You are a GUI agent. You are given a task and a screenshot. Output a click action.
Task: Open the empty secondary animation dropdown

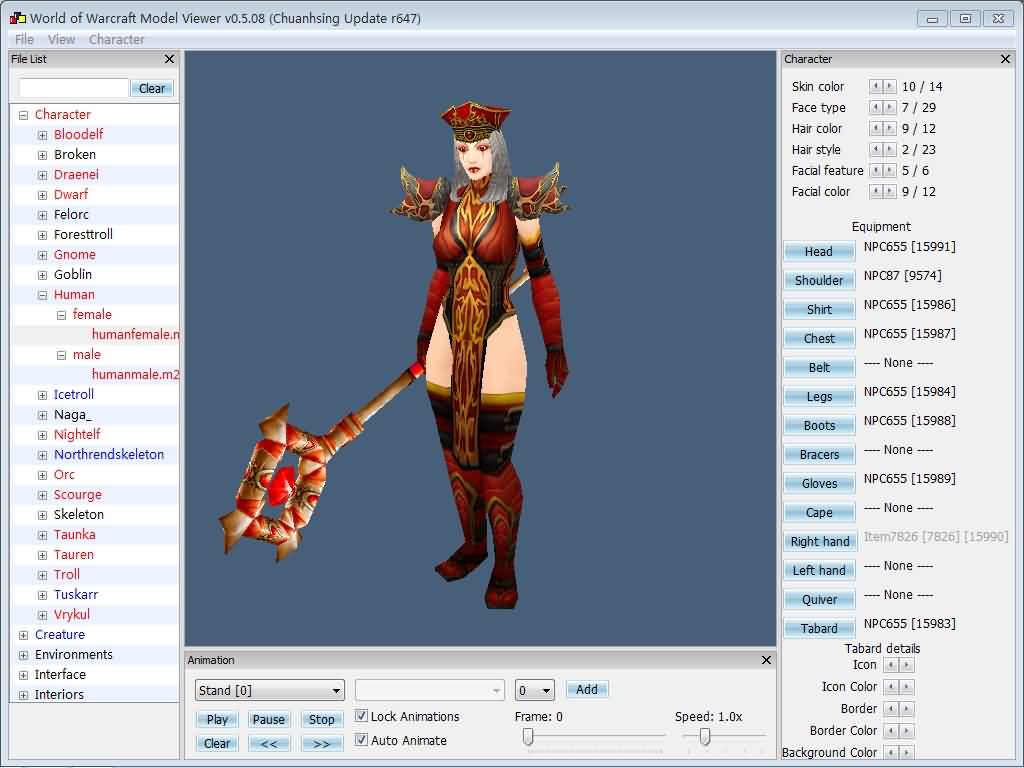coord(429,690)
